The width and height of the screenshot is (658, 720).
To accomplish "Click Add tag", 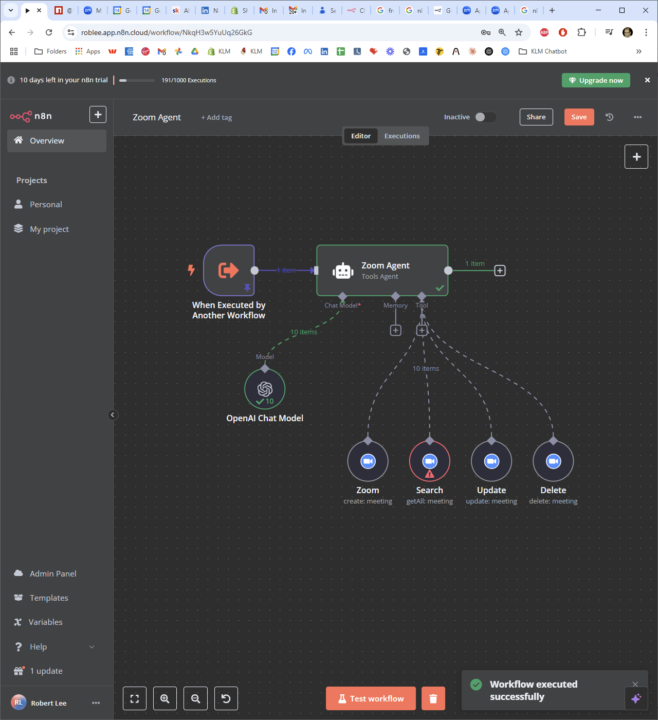I will [x=216, y=118].
